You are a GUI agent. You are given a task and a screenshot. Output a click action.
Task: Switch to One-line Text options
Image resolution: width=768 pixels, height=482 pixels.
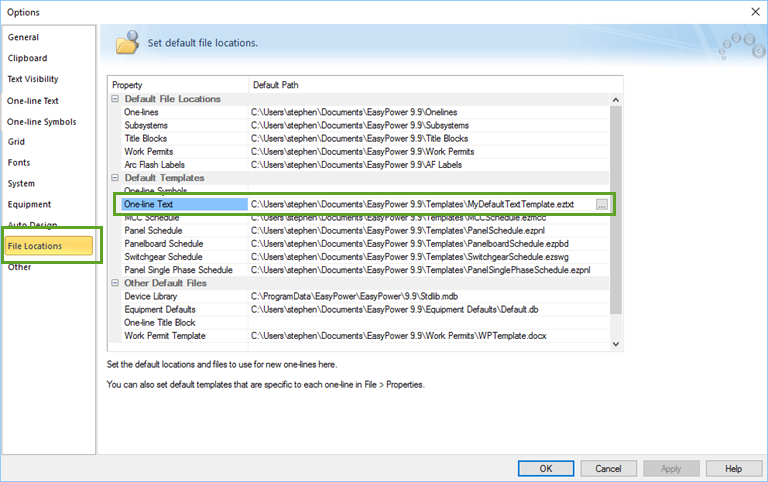[33, 101]
